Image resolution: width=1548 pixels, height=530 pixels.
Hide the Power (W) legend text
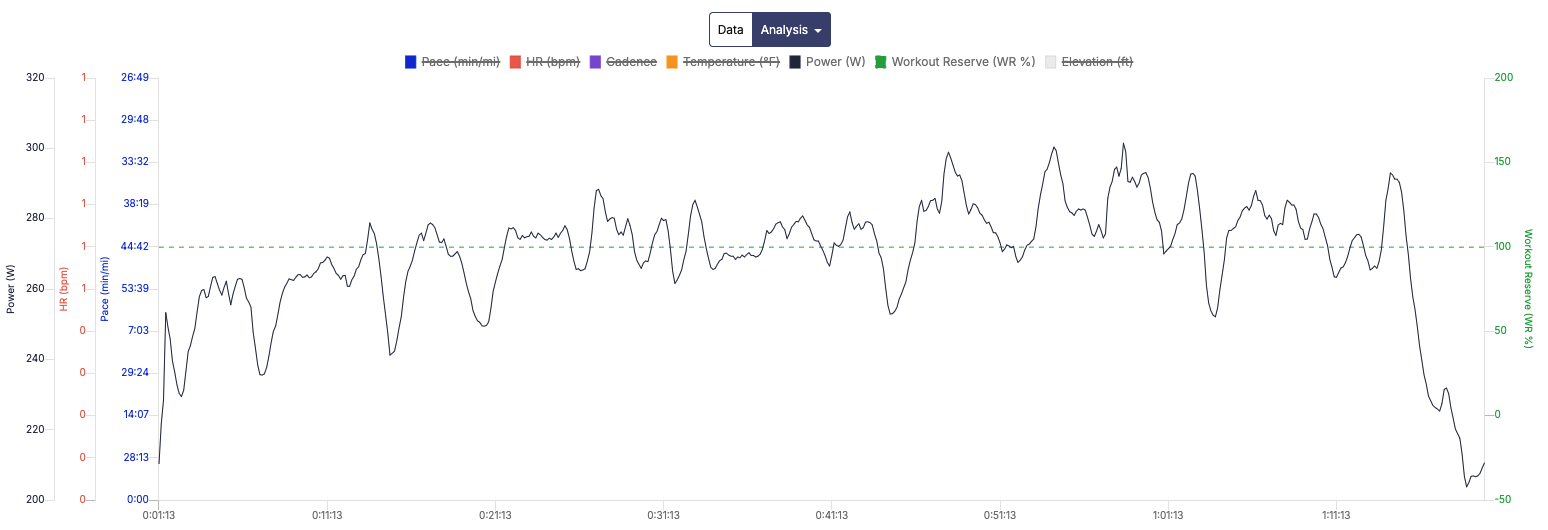coord(834,62)
